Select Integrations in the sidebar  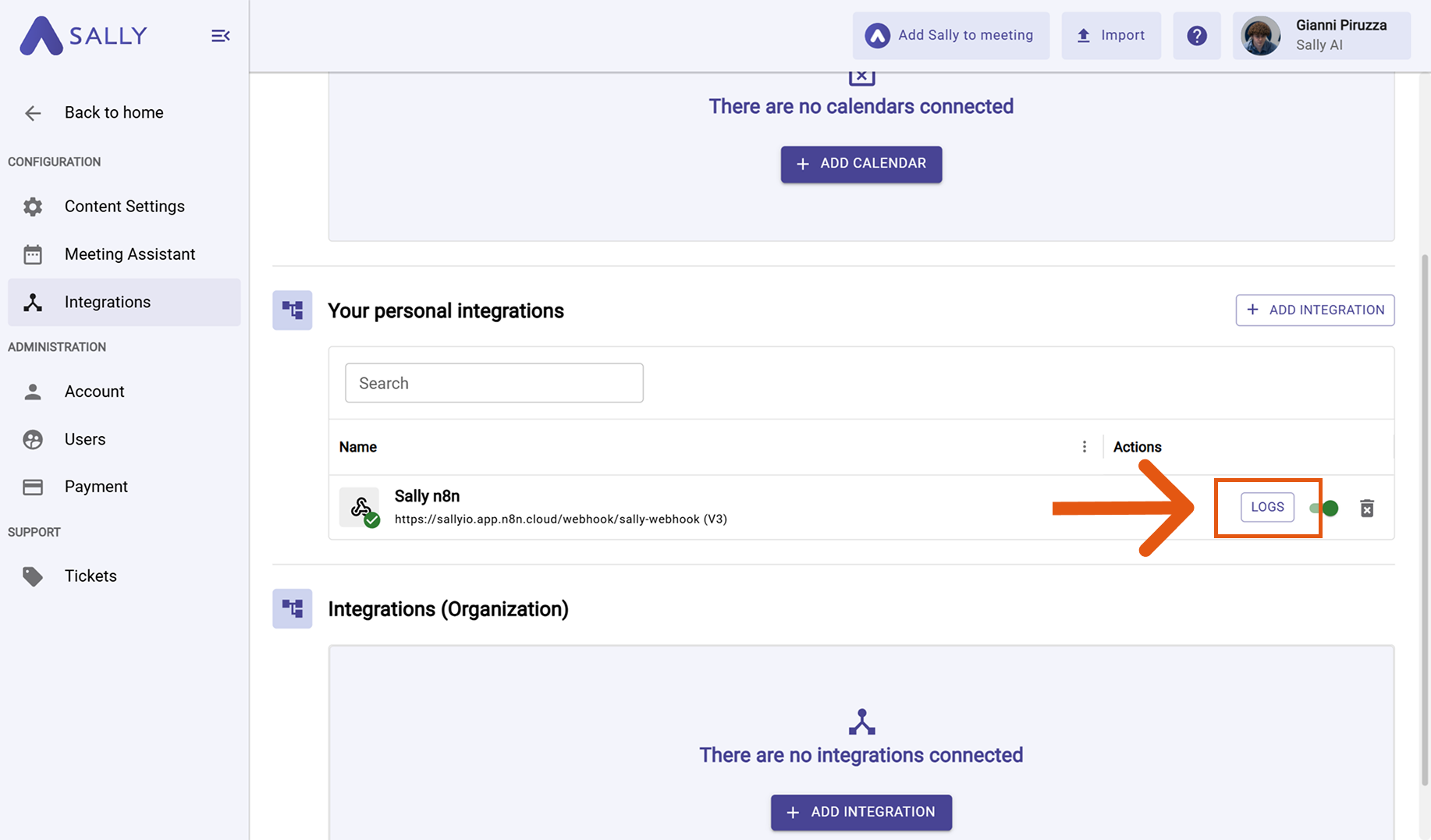coord(124,303)
